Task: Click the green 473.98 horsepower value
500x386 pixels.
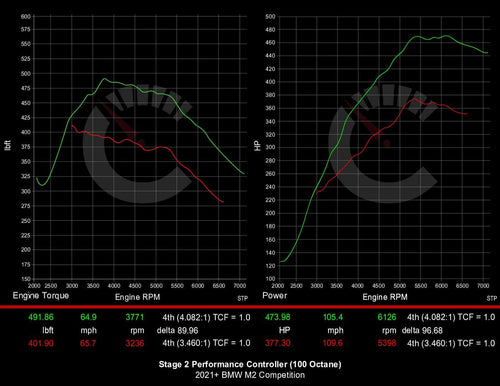Action: pyautogui.click(x=278, y=317)
